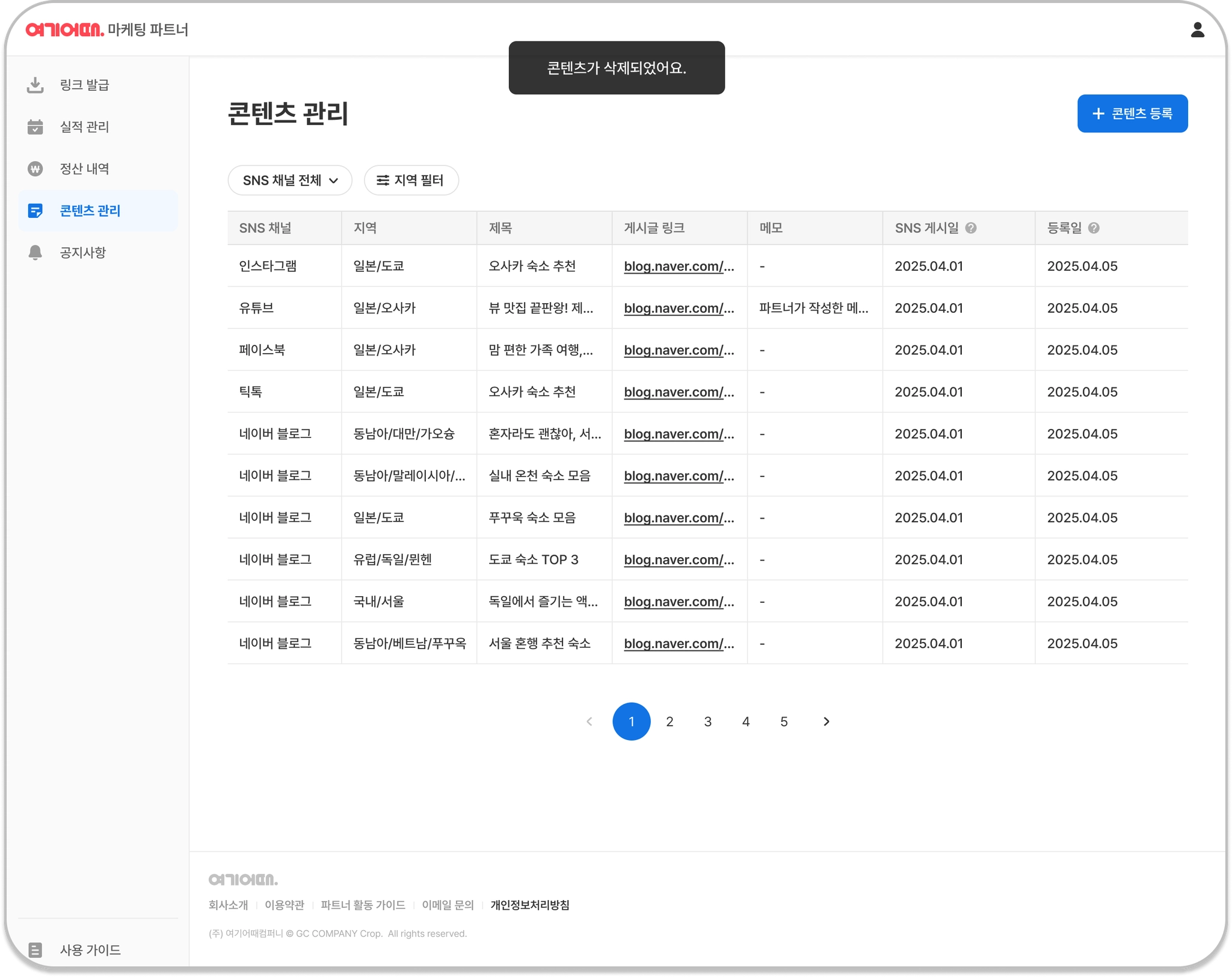This screenshot has height=977, width=1232.
Task: Open 정산 내역 menu item
Action: (84, 169)
